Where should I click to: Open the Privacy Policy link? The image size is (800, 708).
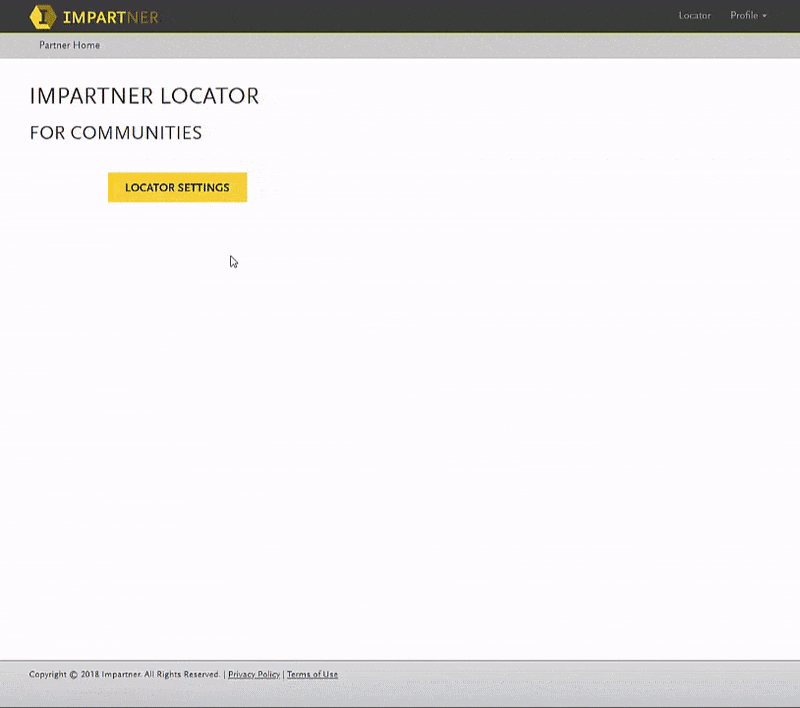254,674
